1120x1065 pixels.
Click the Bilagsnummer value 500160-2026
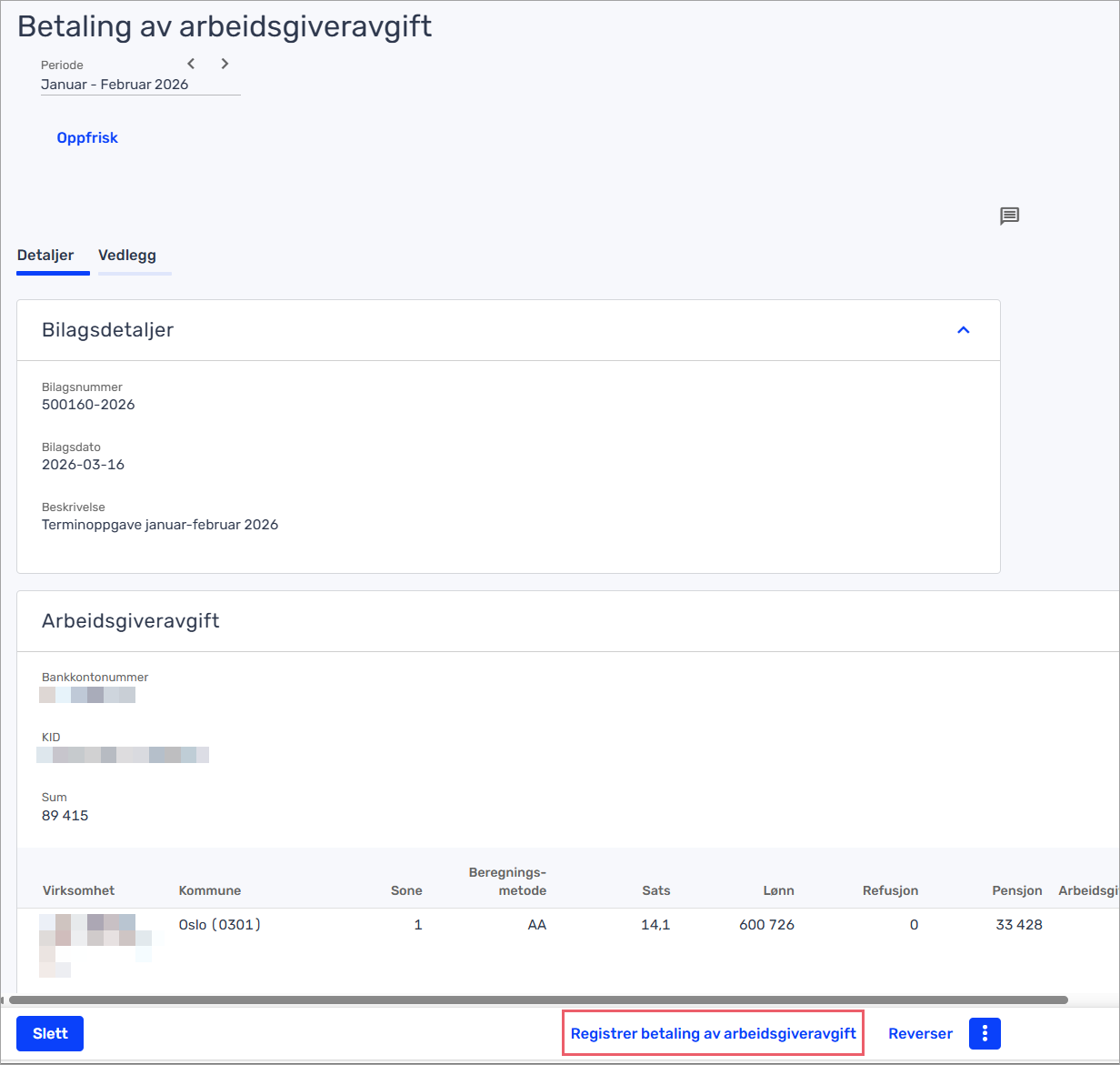coord(88,405)
